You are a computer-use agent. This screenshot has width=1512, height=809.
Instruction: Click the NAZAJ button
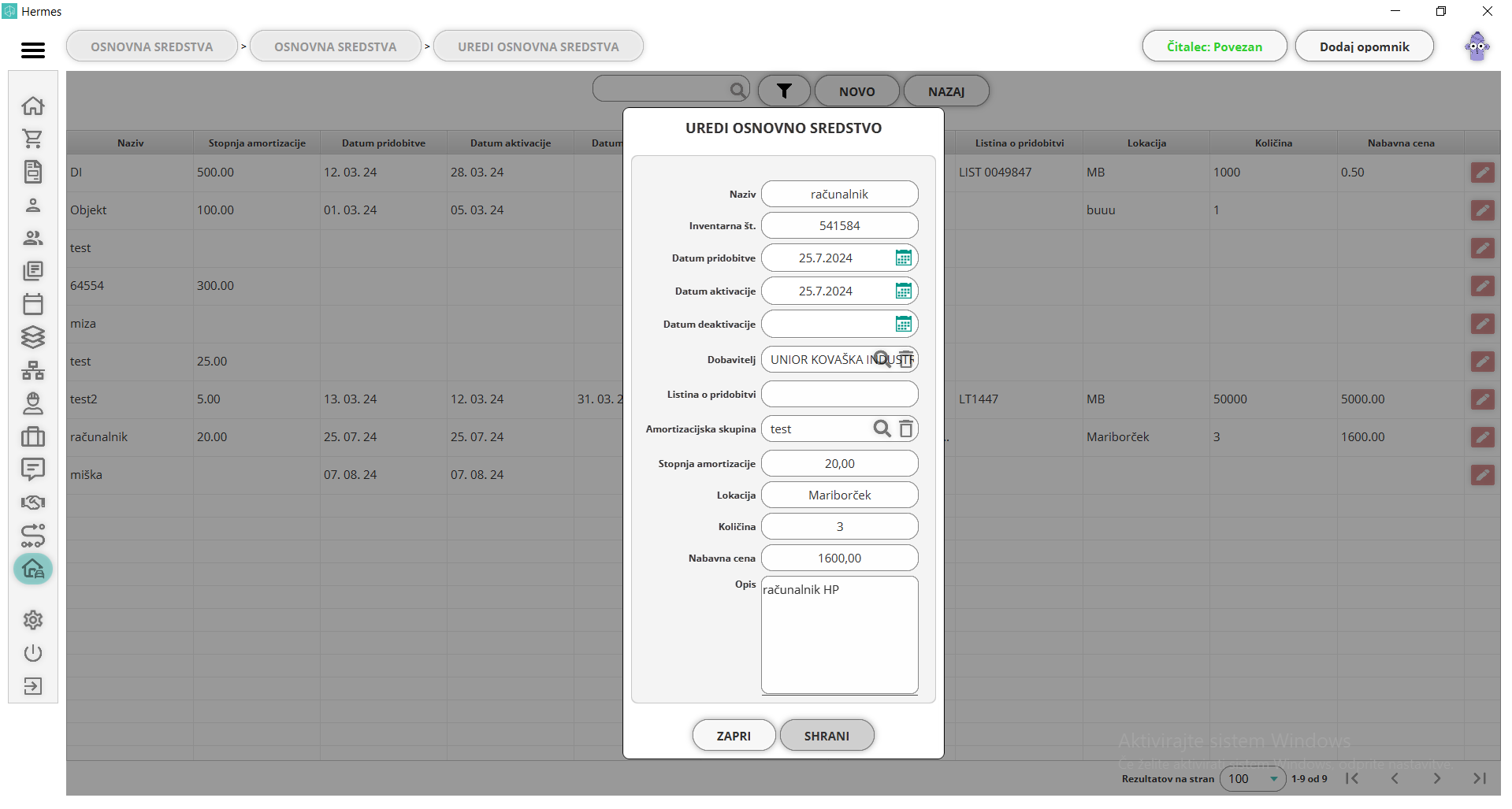coord(946,91)
